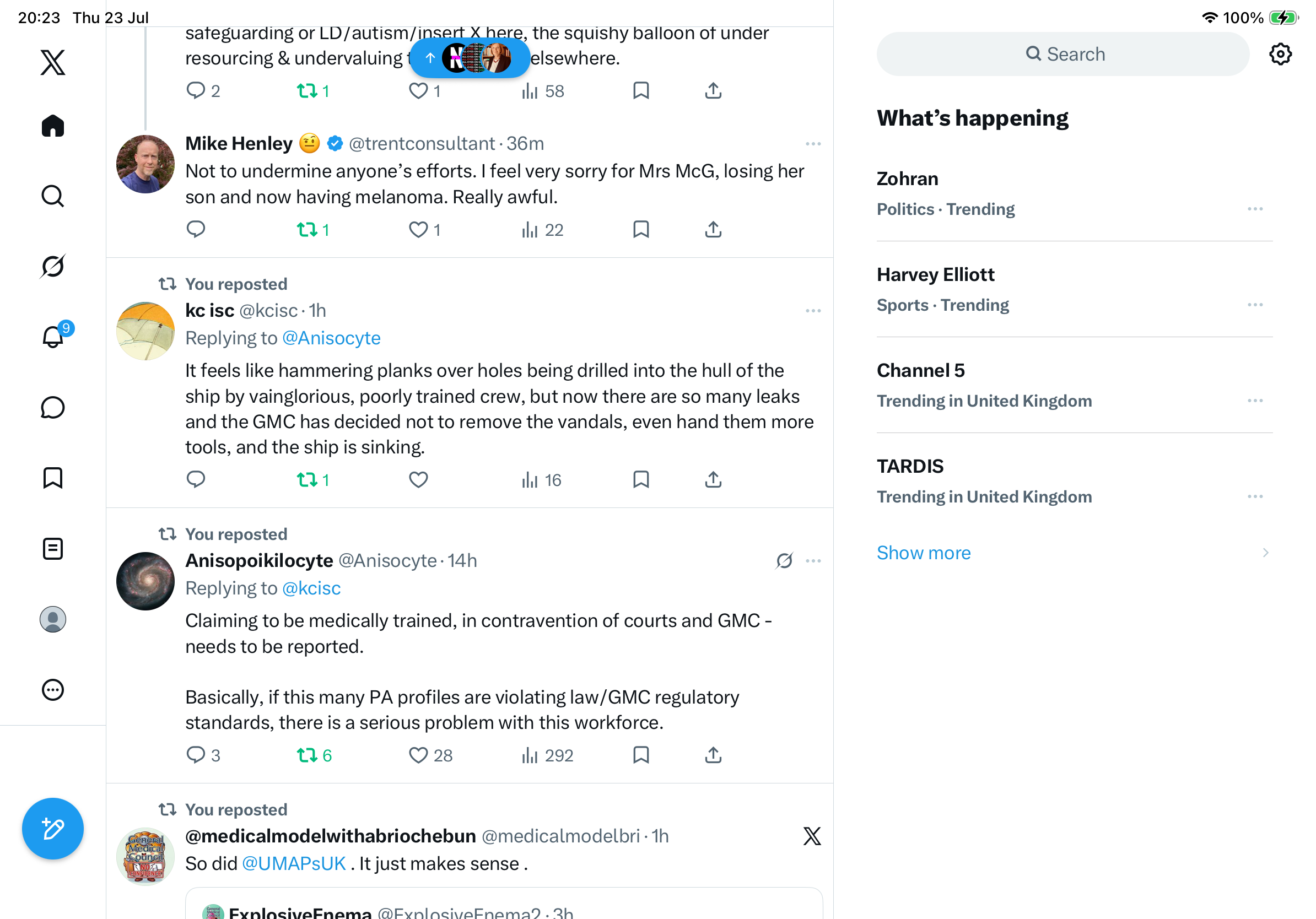
Task: Open Lists icon in left sidebar
Action: pos(53,549)
